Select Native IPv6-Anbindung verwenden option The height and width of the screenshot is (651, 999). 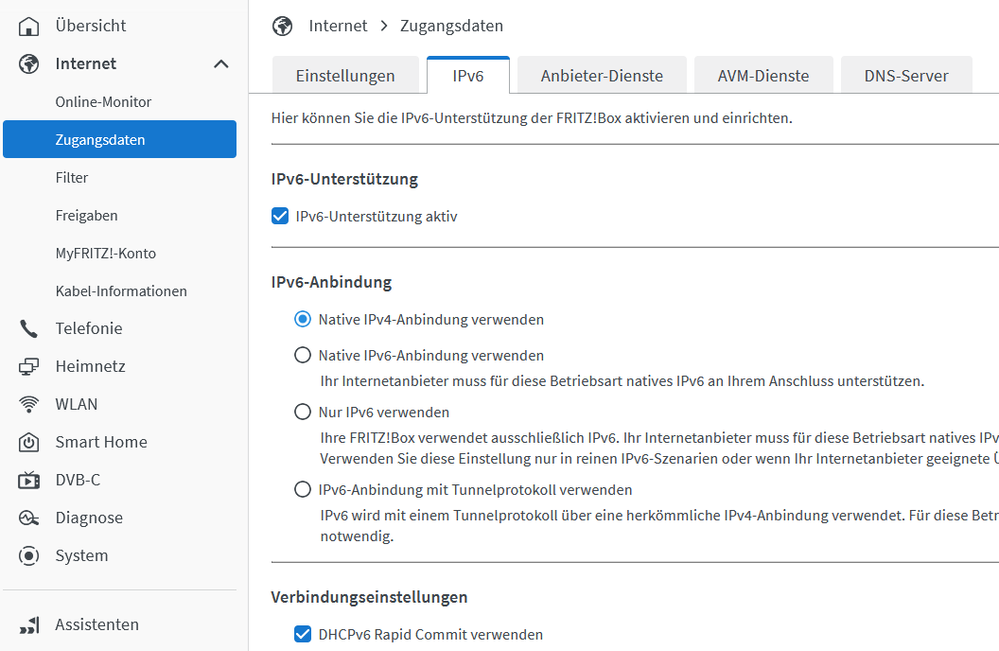pos(303,355)
